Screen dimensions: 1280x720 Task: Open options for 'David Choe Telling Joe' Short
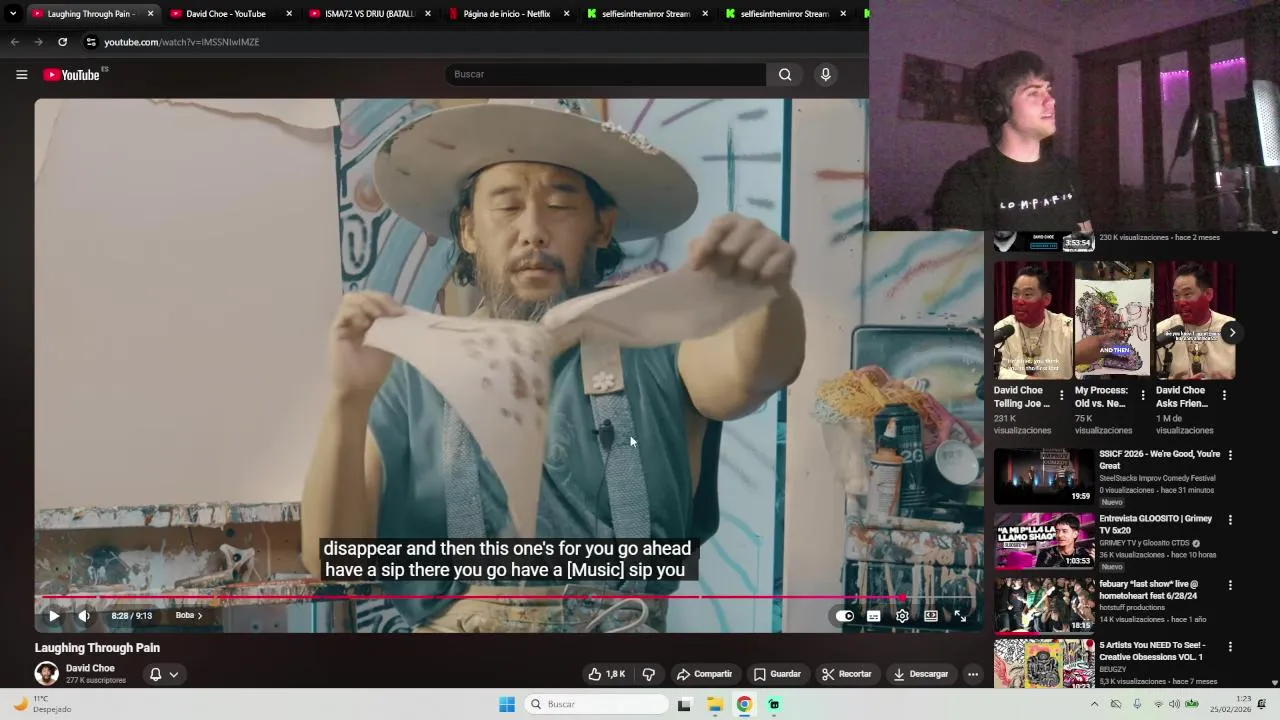pos(1061,395)
